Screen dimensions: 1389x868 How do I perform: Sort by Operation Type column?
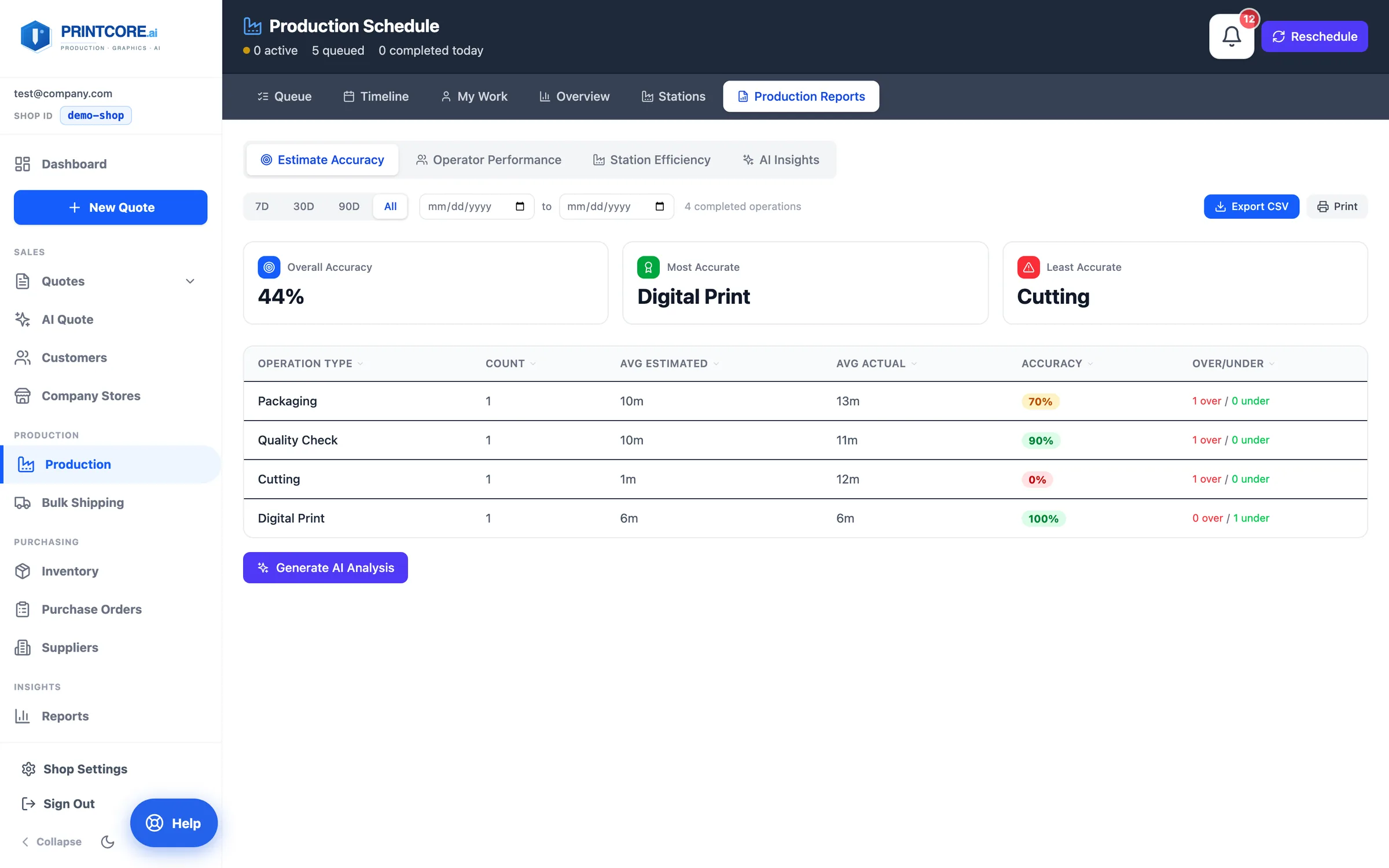click(310, 363)
